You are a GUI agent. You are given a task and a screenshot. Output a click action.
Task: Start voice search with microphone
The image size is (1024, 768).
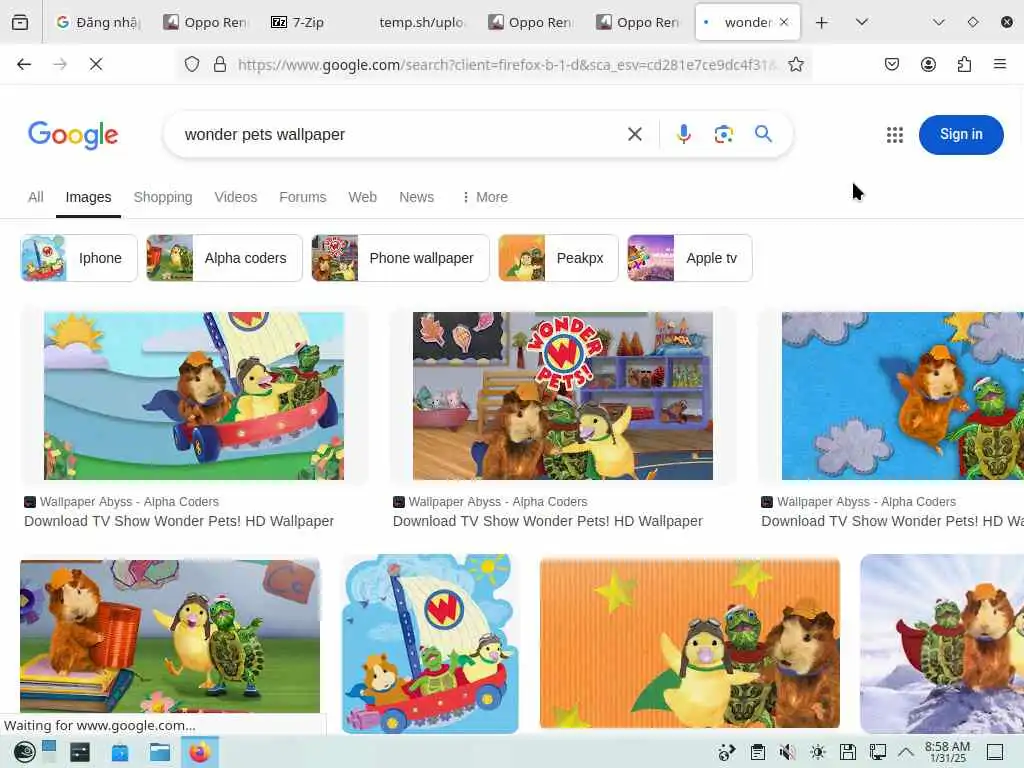coord(684,135)
